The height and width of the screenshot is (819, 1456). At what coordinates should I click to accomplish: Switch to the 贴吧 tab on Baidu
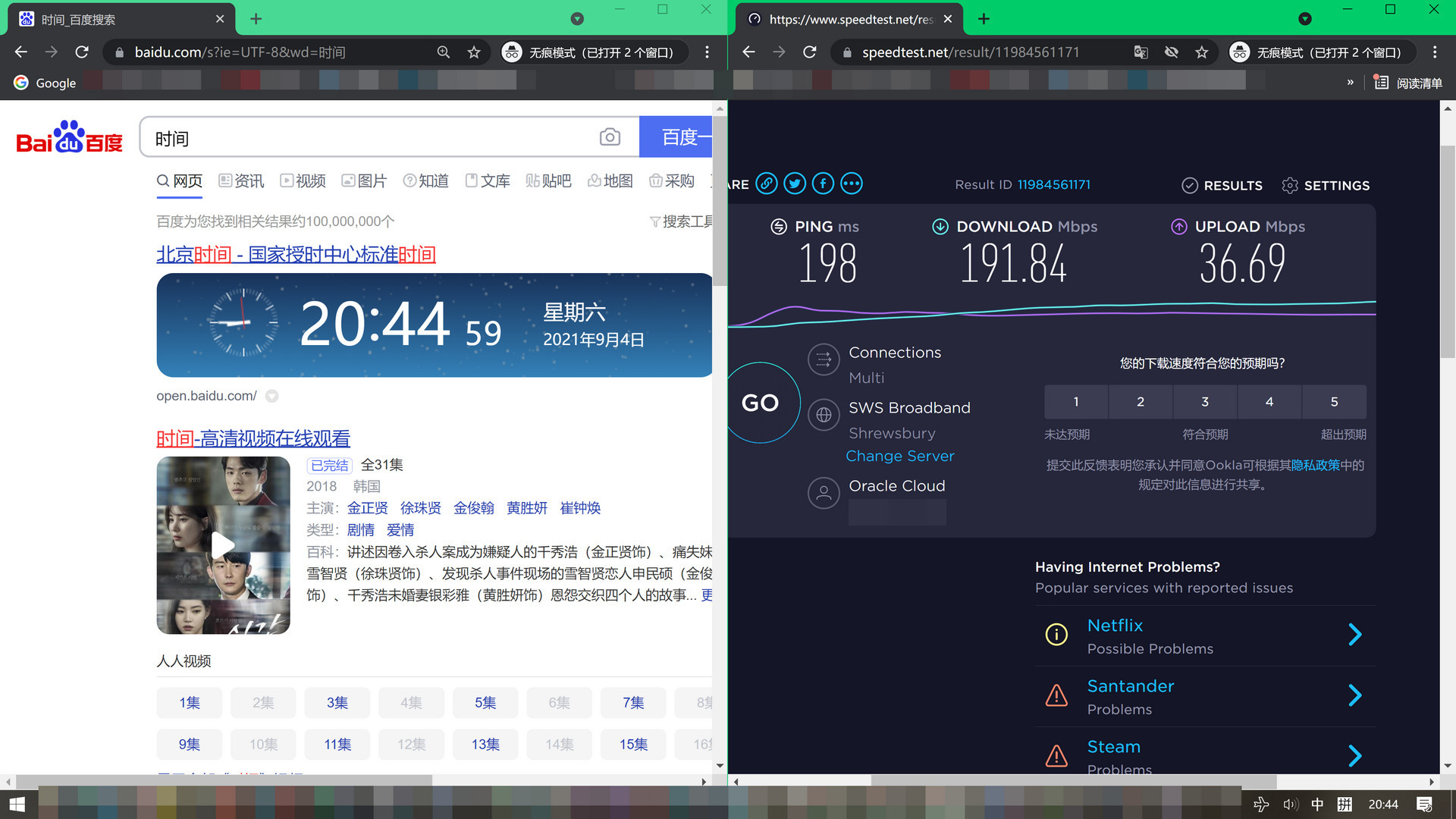coord(548,180)
